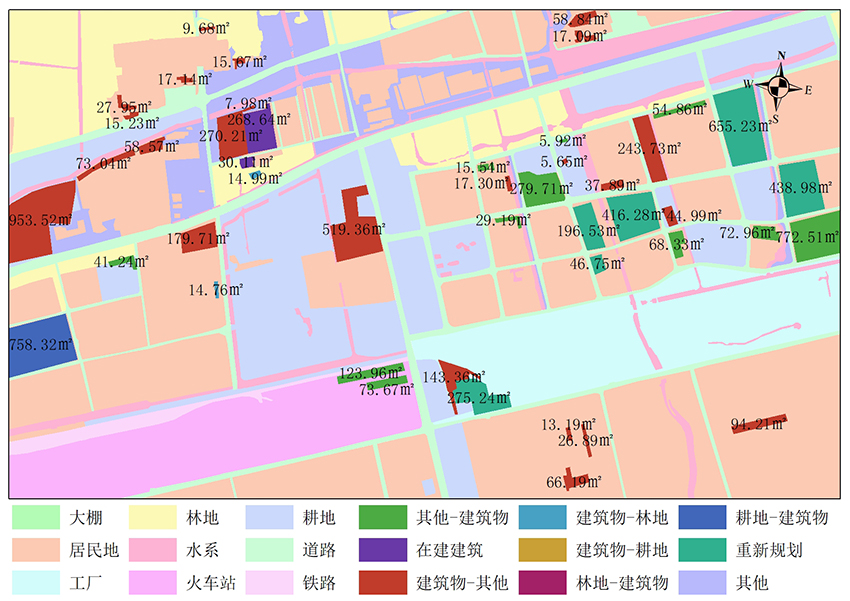The width and height of the screenshot is (850, 601).
Task: Click the 94.21m² area label
Action: coord(758,424)
